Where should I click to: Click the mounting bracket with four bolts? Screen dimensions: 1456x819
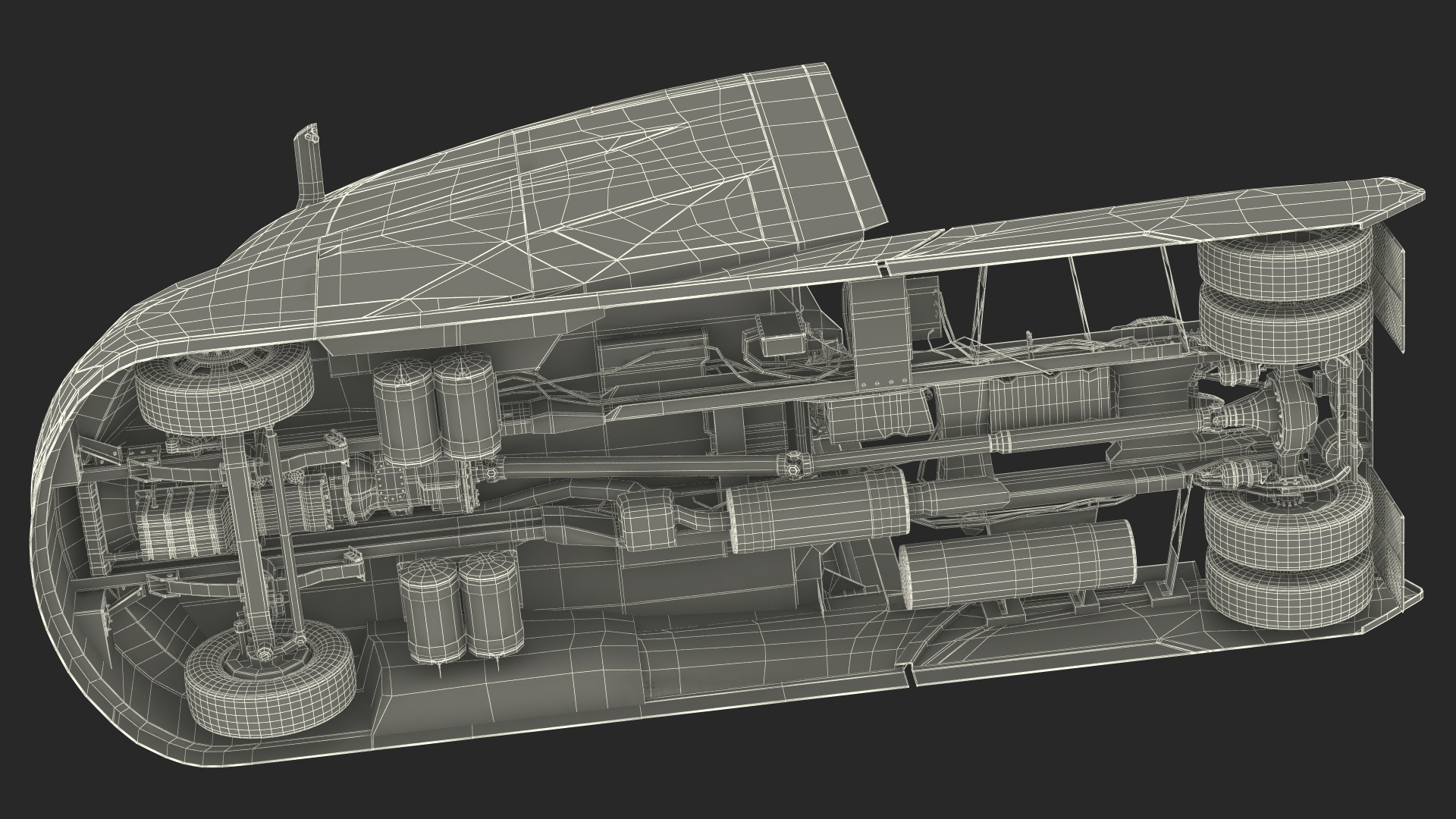[x=880, y=341]
